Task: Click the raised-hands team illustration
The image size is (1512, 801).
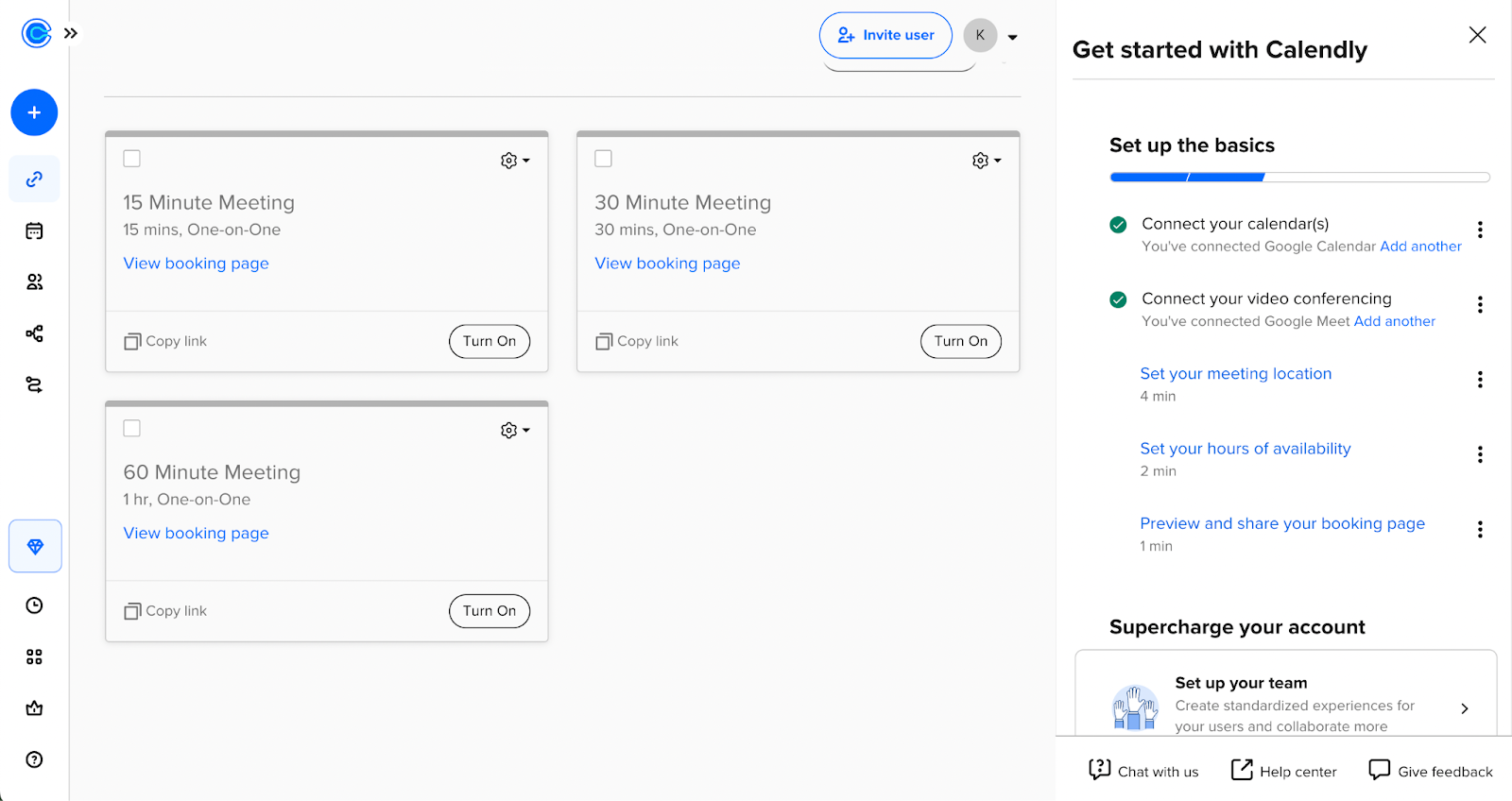Action: coord(1135,707)
